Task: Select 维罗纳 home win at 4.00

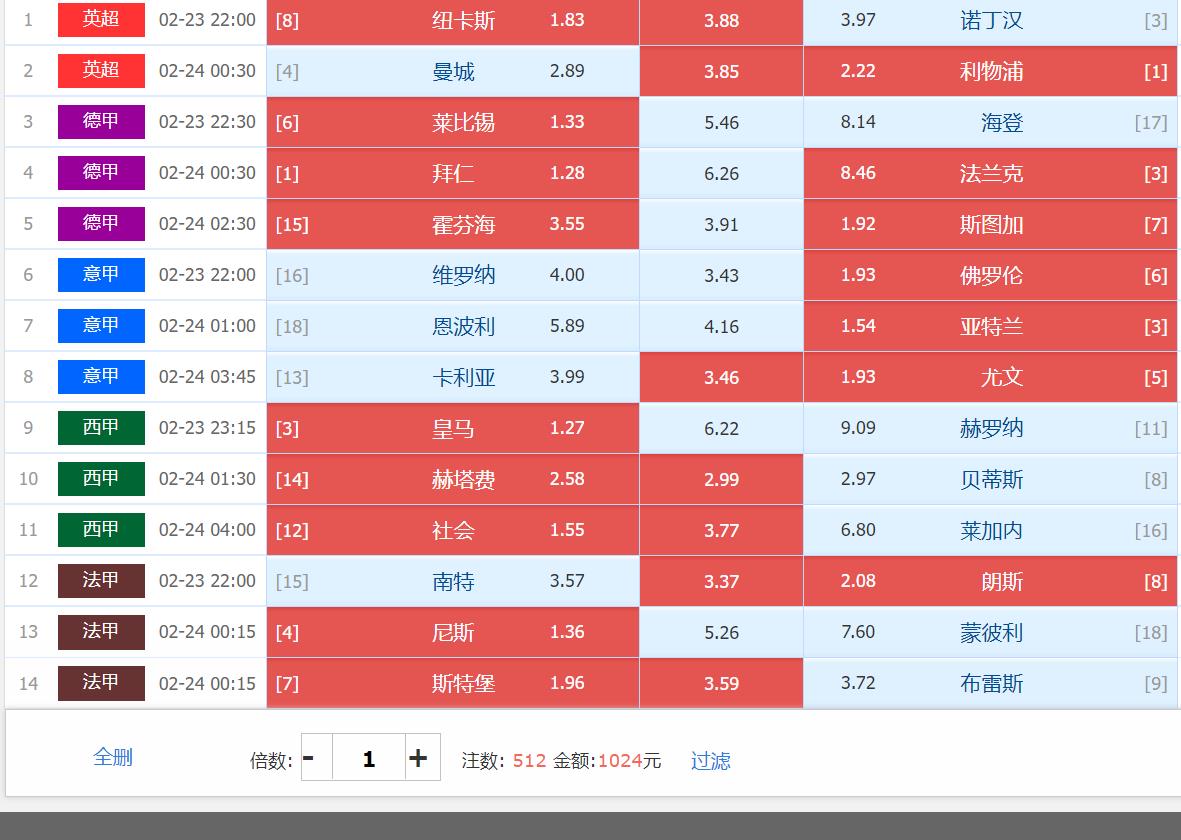Action: coord(453,275)
